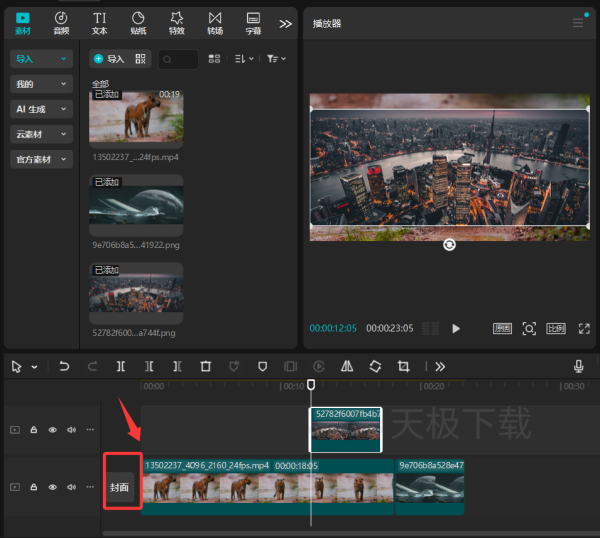Open the 贴纸 stickers tab
Screen dimensions: 600x538
(138, 24)
